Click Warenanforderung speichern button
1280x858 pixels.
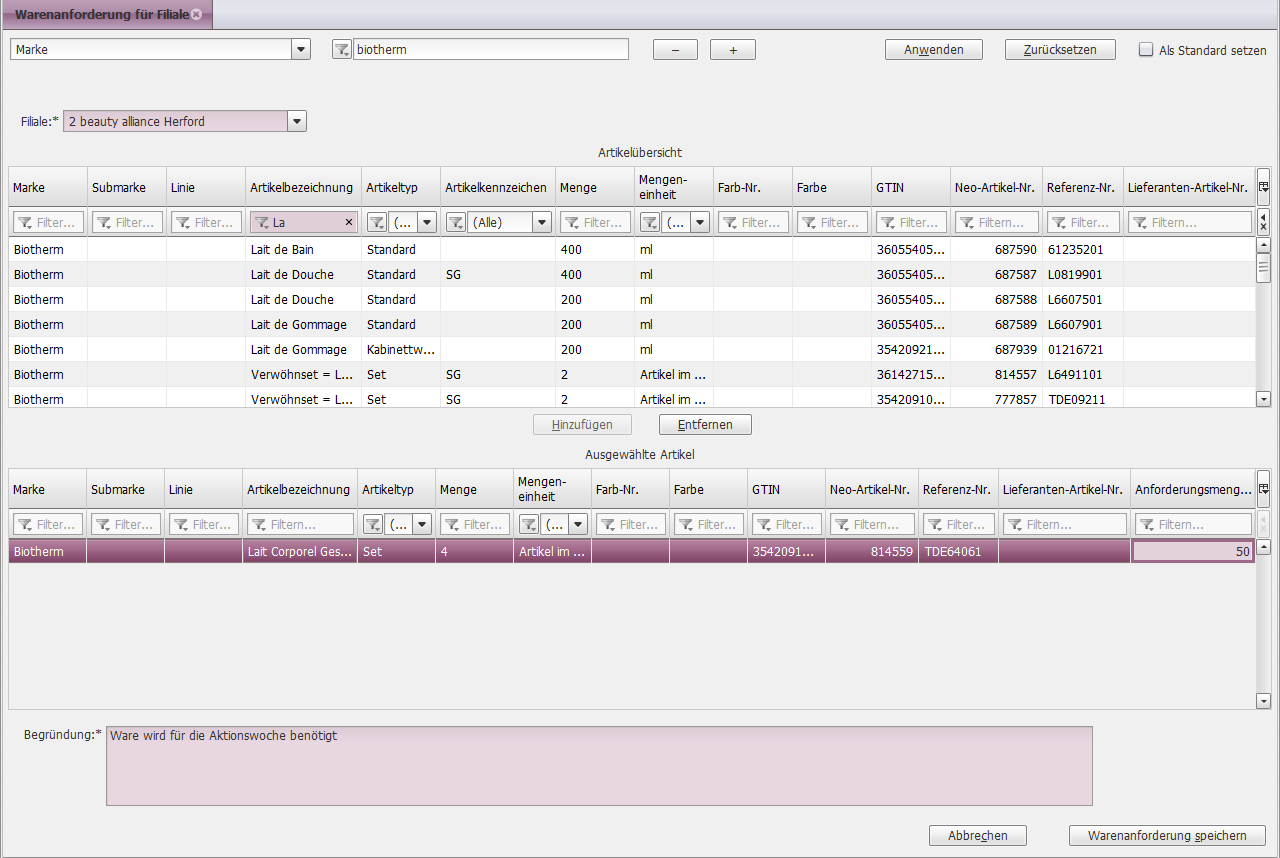coord(1167,836)
